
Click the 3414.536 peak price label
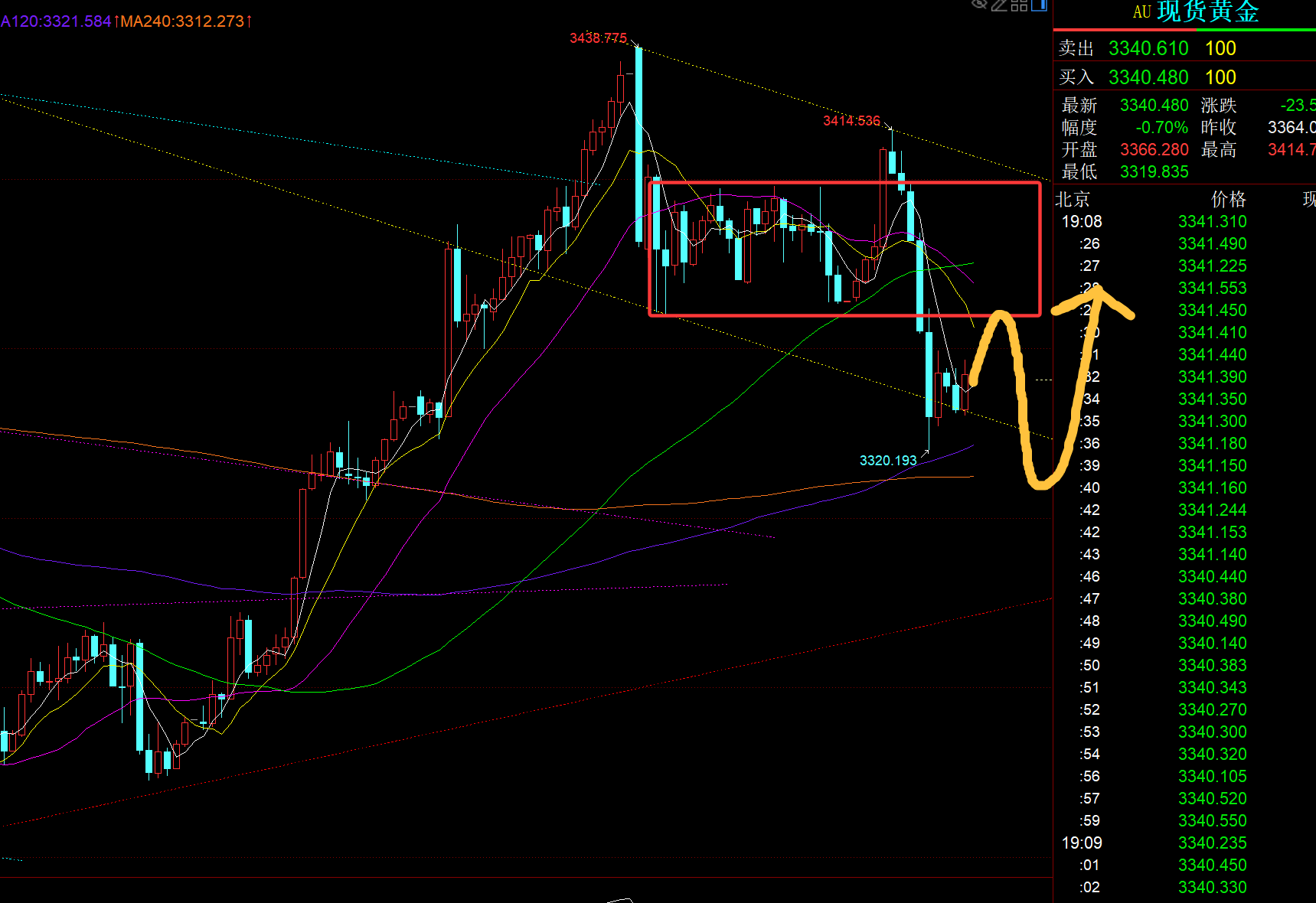[851, 121]
